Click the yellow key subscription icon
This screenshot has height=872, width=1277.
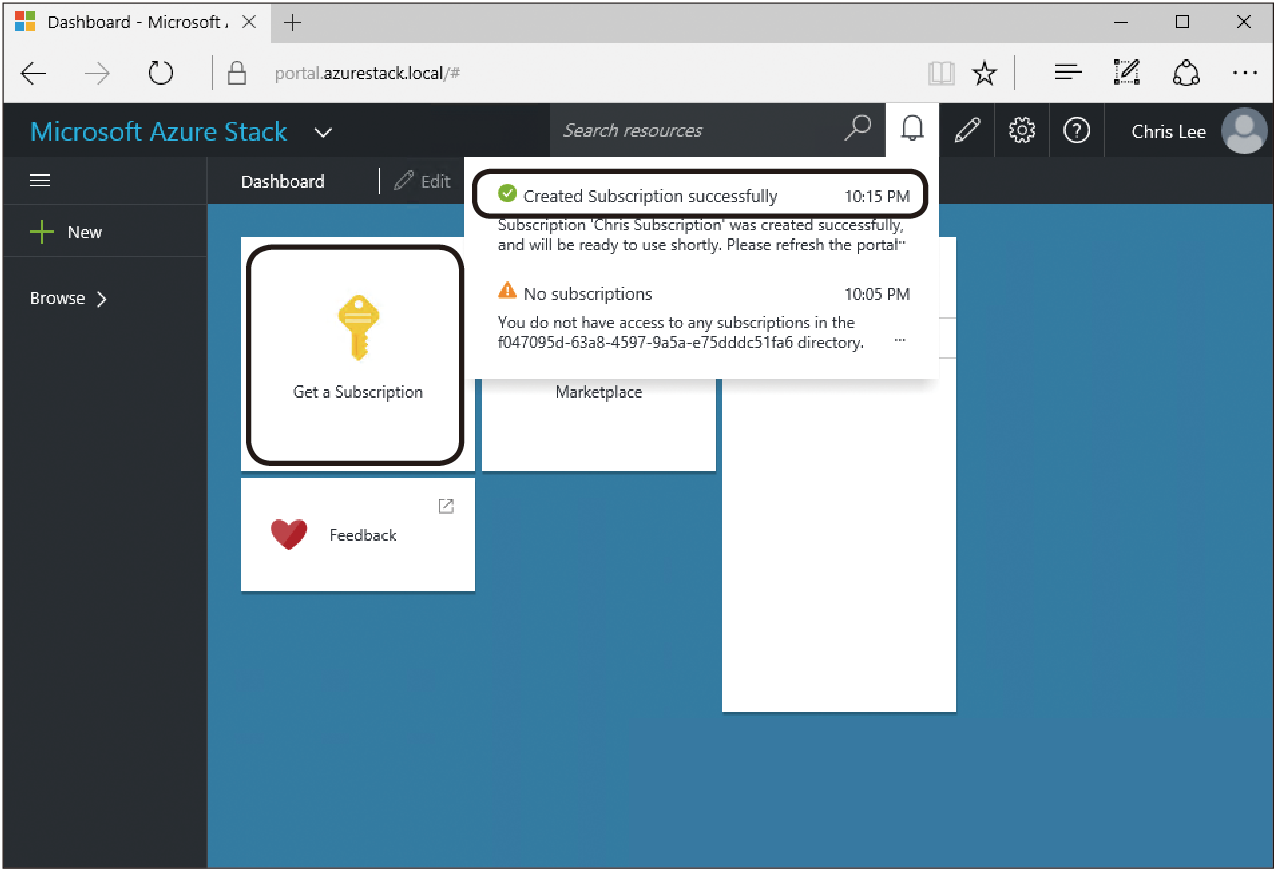coord(357,329)
